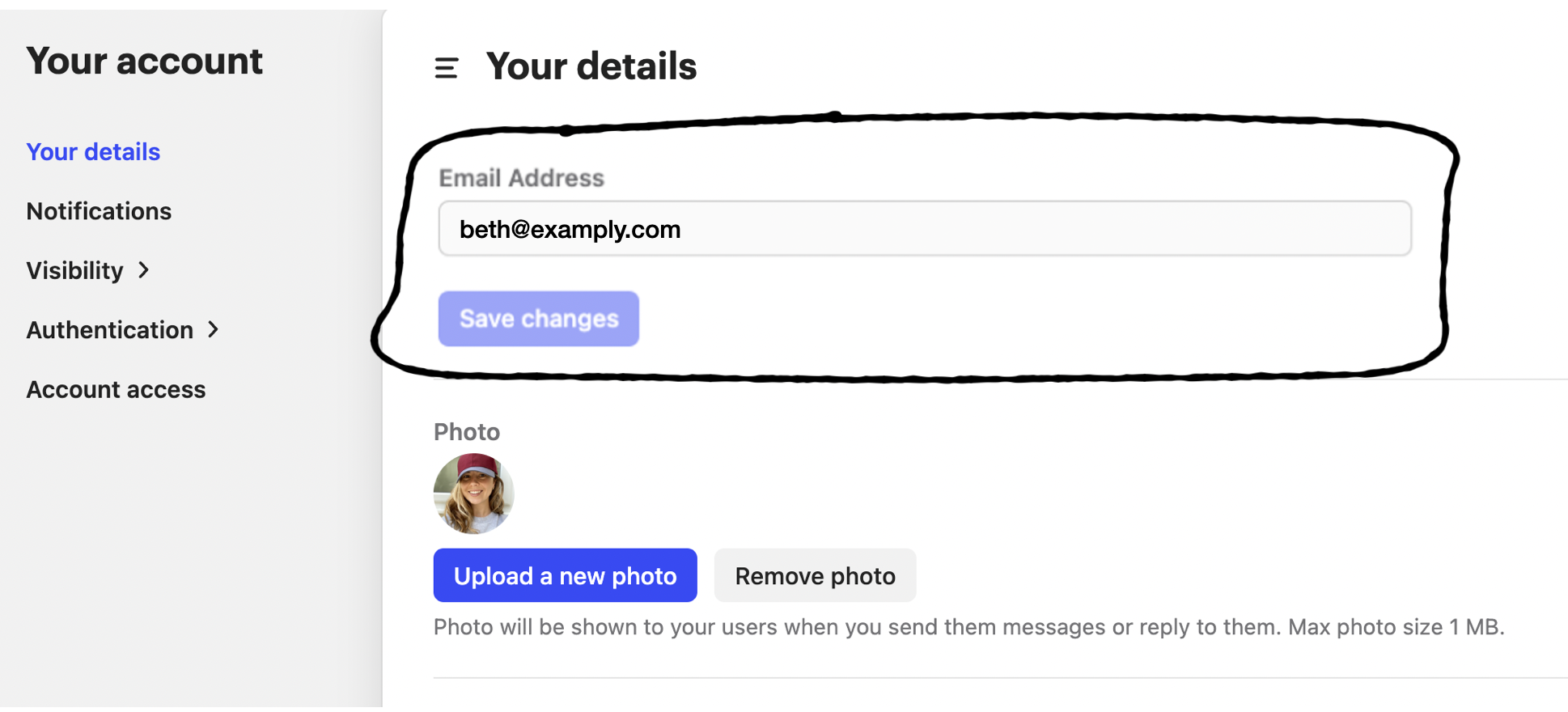Click Upload a new photo

point(565,575)
